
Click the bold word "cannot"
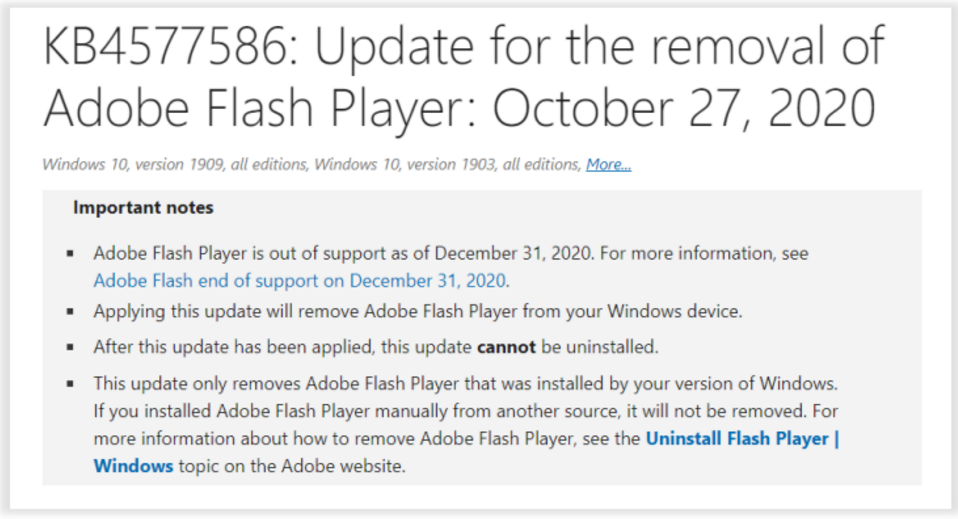point(506,347)
